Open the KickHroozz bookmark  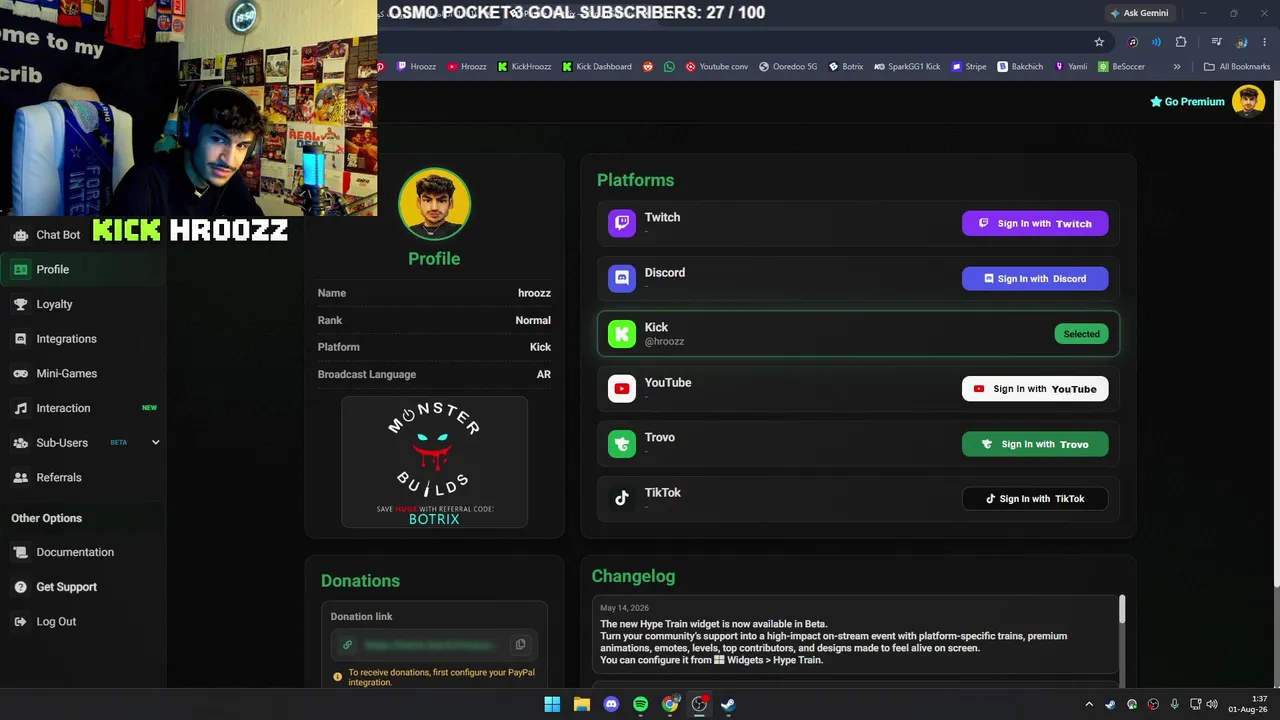point(524,67)
